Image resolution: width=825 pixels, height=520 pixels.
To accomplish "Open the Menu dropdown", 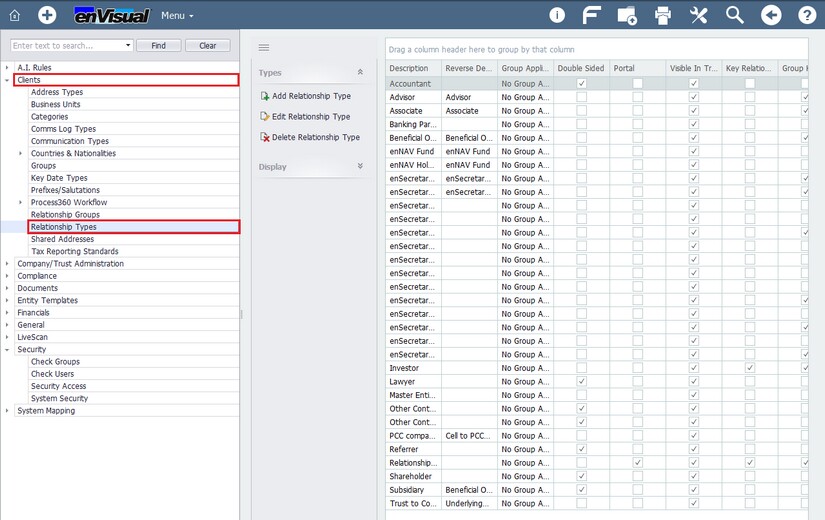I will pos(177,16).
